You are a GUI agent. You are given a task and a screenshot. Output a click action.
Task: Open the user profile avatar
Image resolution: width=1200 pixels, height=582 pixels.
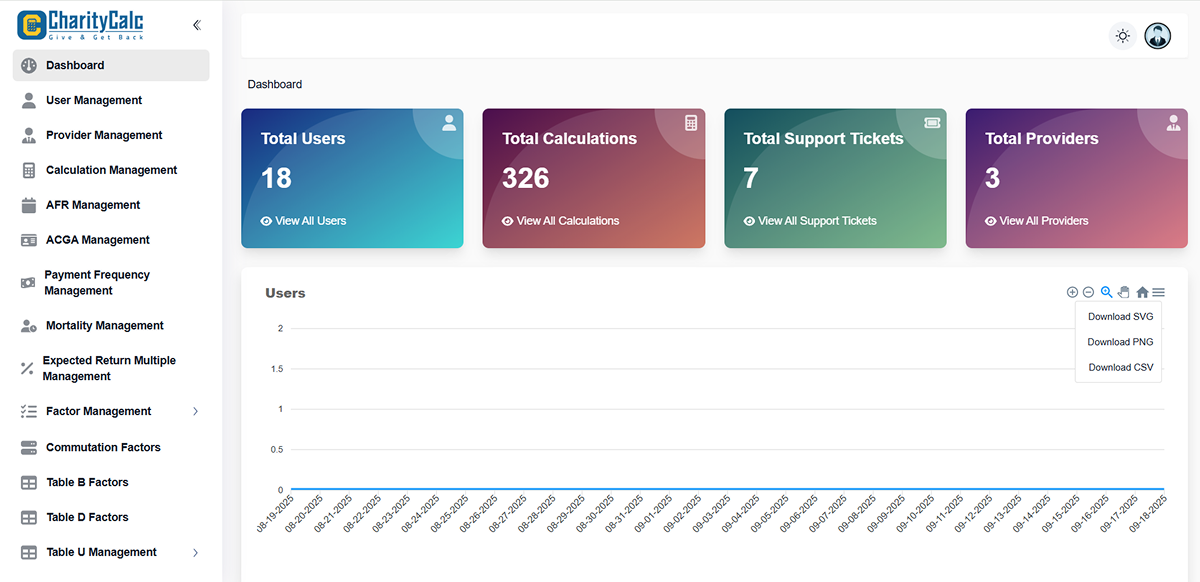click(x=1157, y=36)
